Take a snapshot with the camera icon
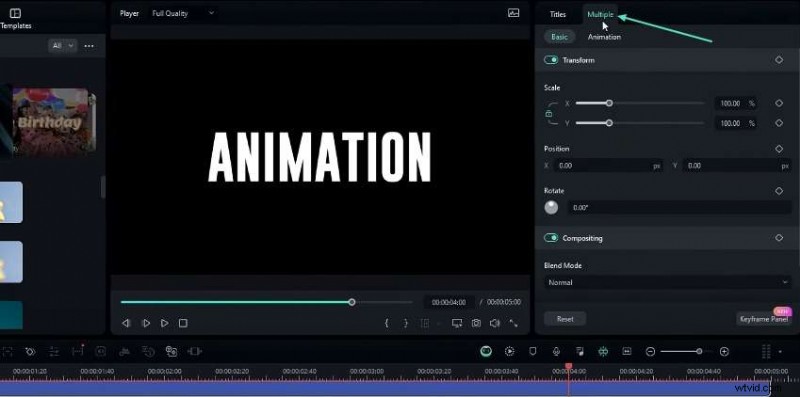This screenshot has width=800, height=397. pyautogui.click(x=476, y=323)
